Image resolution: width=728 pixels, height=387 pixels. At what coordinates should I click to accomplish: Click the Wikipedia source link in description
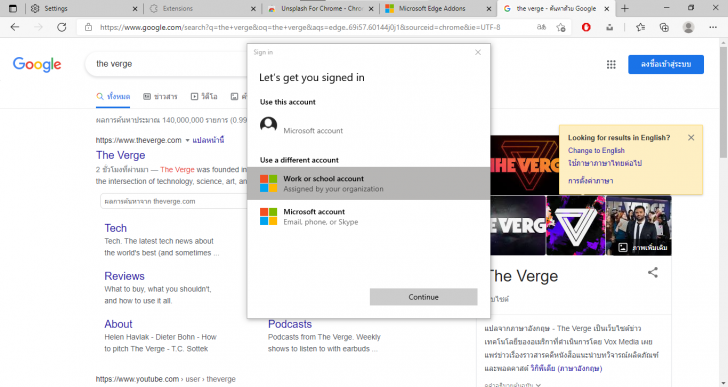coord(566,368)
